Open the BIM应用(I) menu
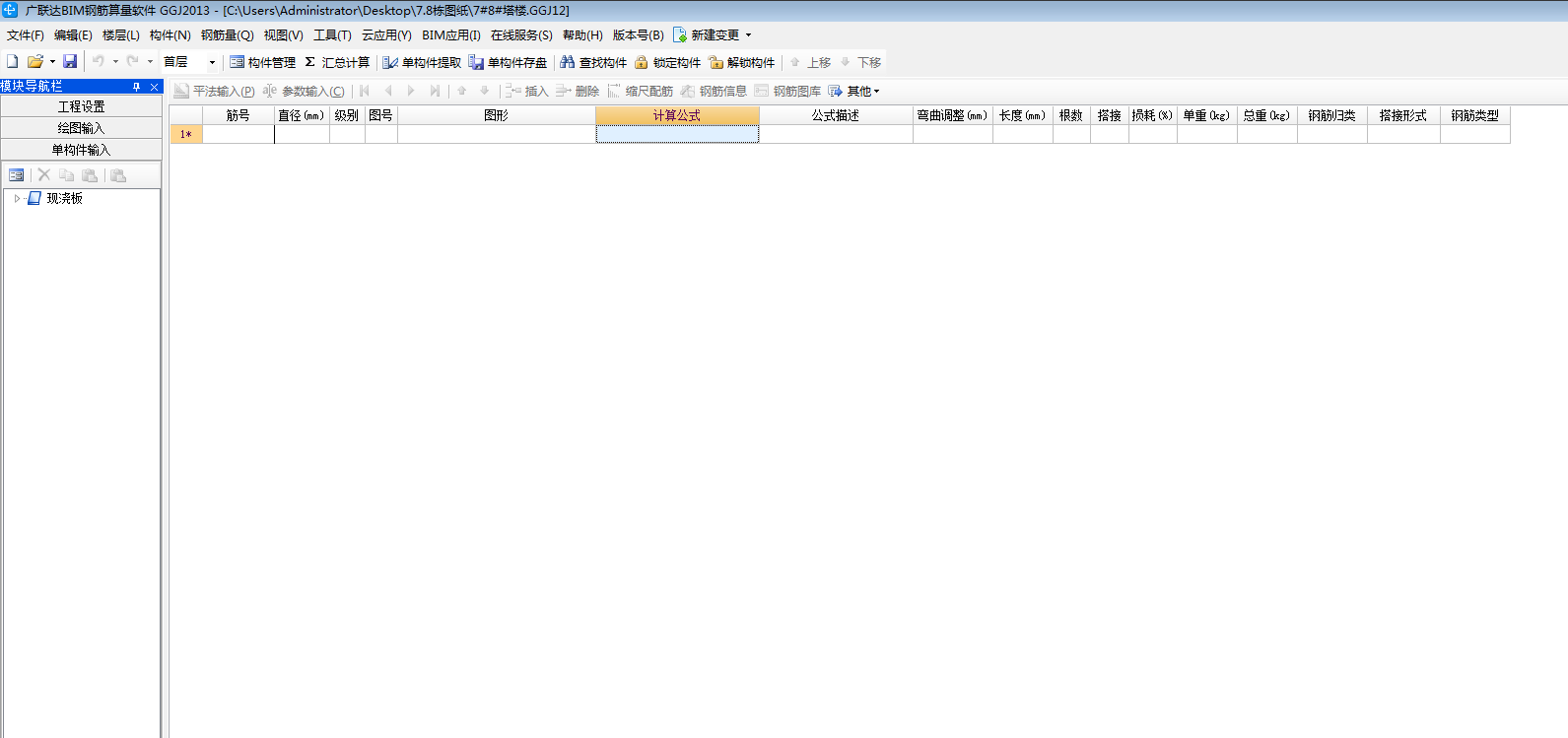The image size is (1568, 738). (x=451, y=34)
